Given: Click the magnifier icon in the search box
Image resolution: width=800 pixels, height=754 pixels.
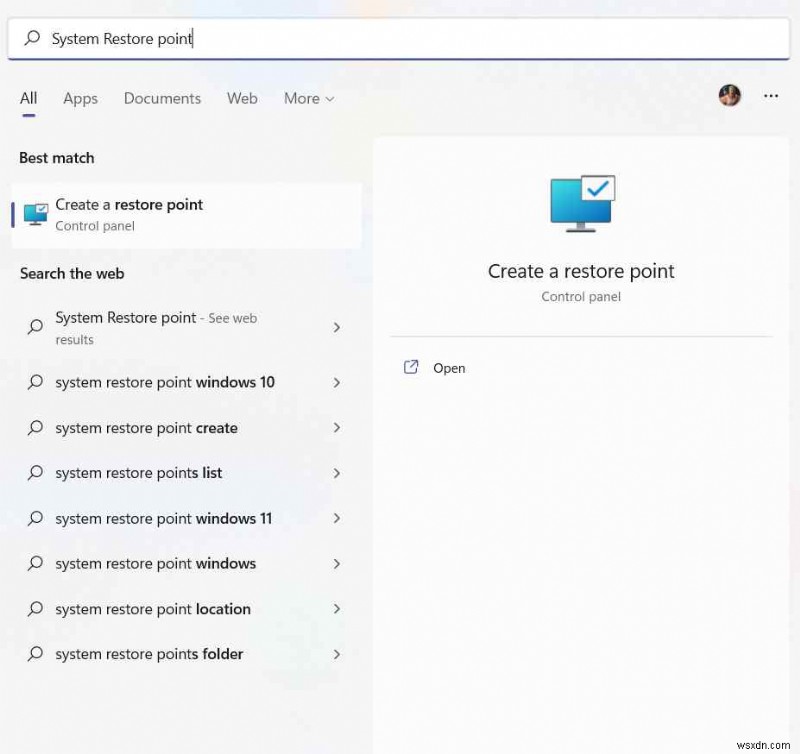Looking at the screenshot, I should 33,38.
